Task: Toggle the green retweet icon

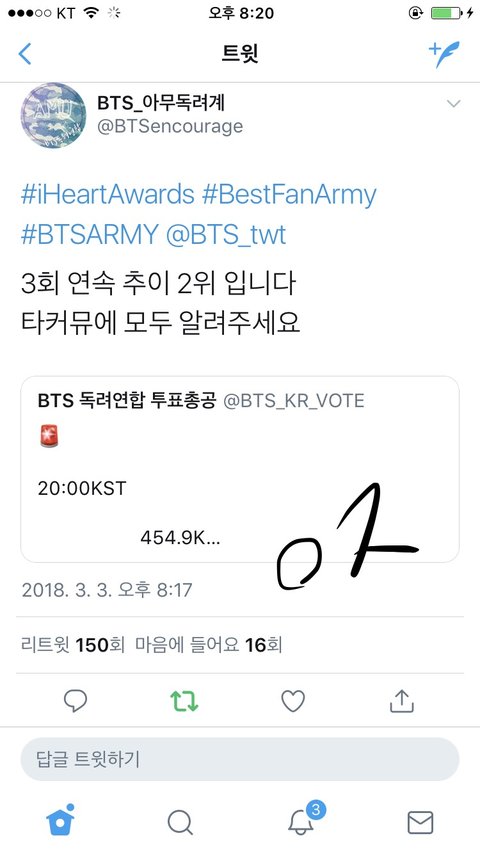Action: tap(184, 701)
